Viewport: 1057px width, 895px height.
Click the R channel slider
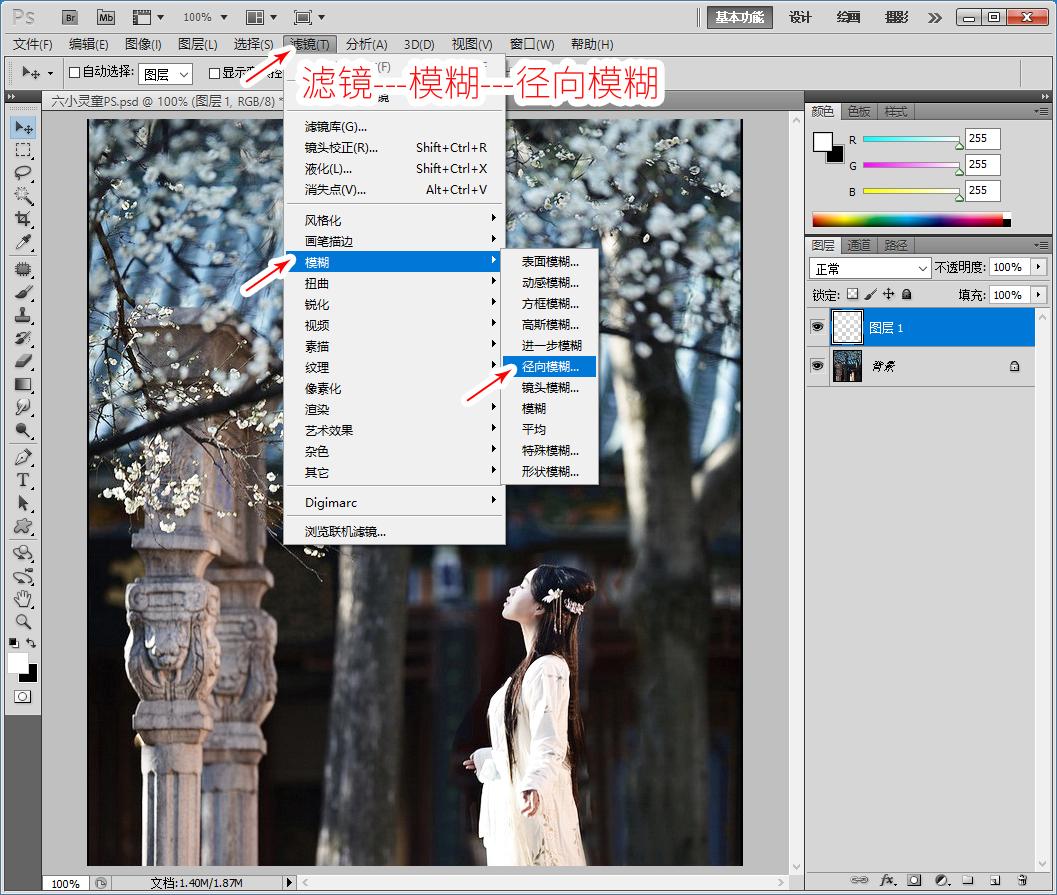pyautogui.click(x=911, y=139)
